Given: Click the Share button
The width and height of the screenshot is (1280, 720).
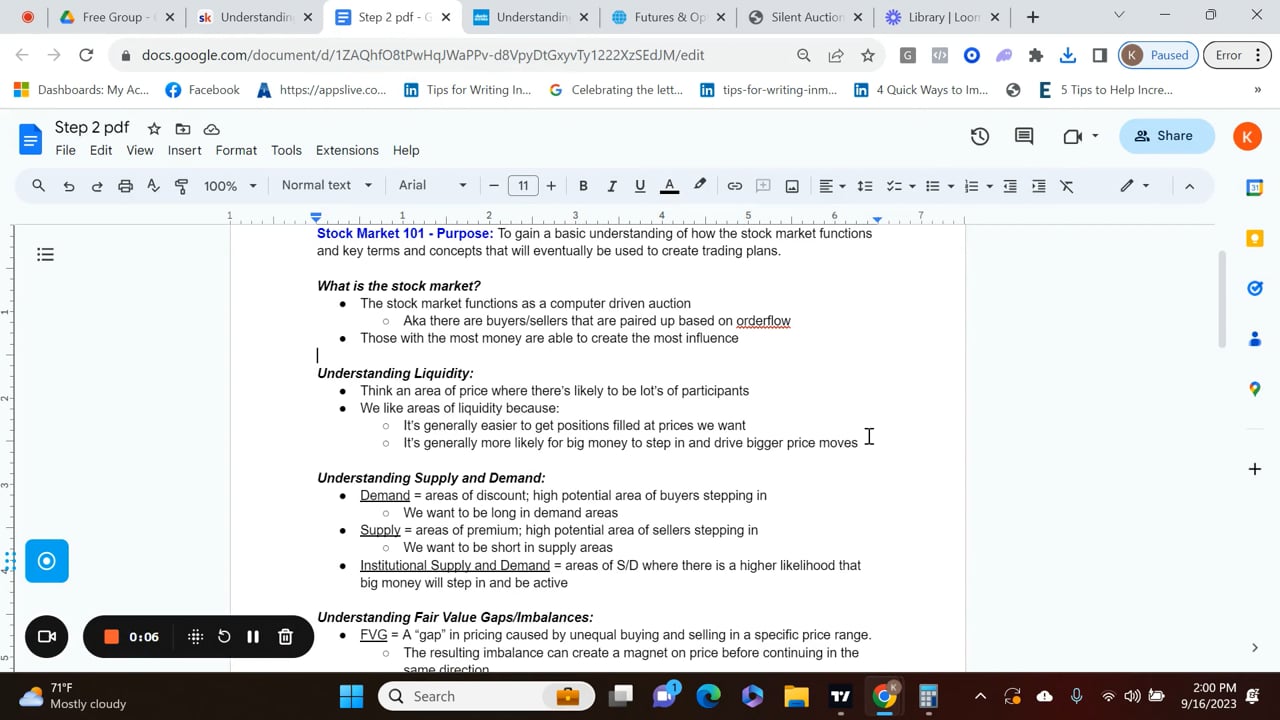Looking at the screenshot, I should point(1166,135).
